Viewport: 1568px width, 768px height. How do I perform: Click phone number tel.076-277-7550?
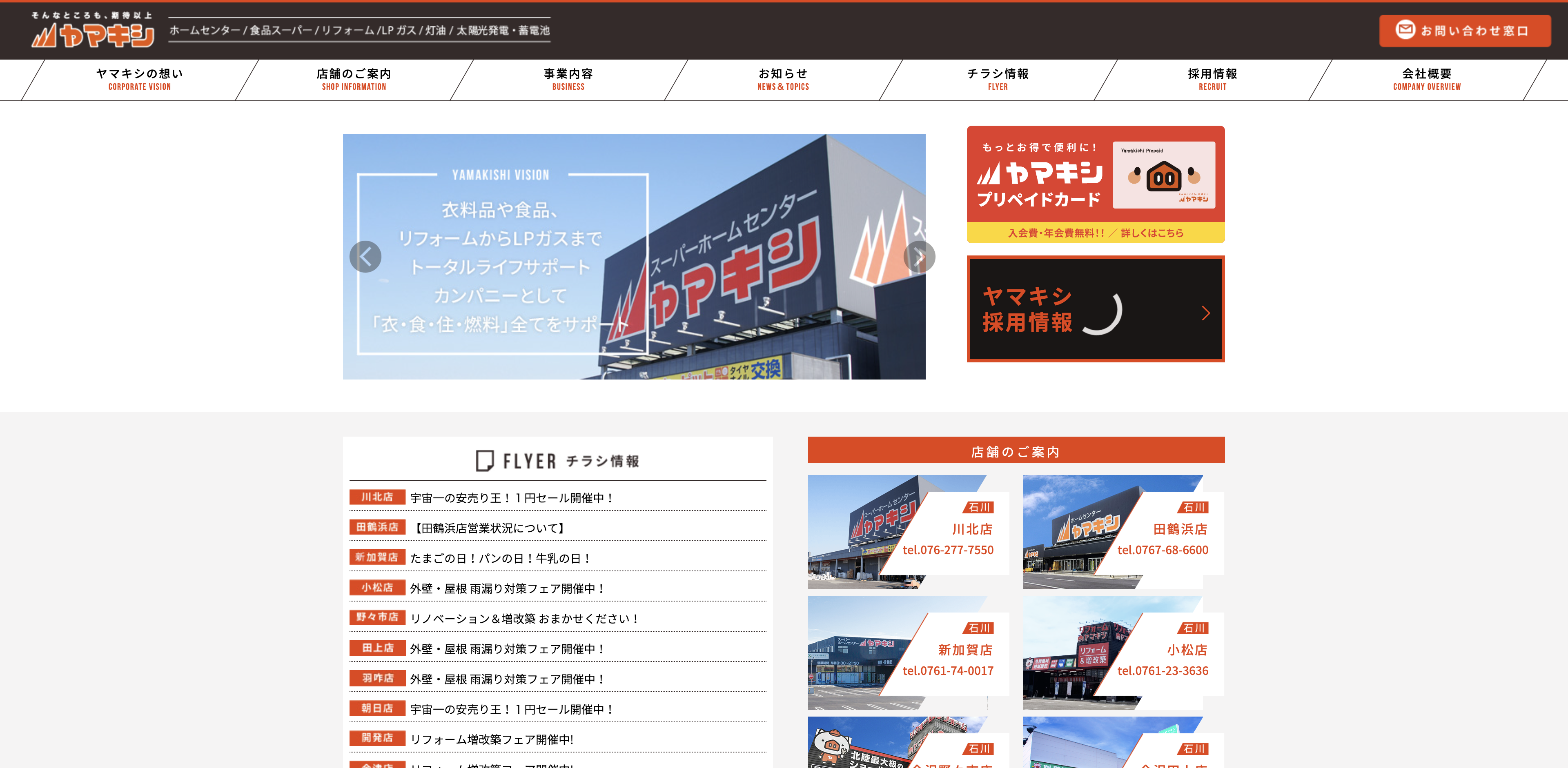(948, 550)
